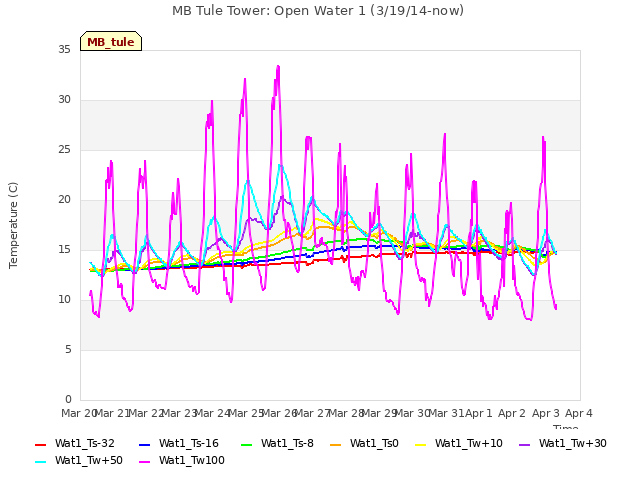Image resolution: width=640 pixels, height=480 pixels.
Task: Click the yellow Wat1_Tw+10 legend swatch
Action: click(420, 444)
